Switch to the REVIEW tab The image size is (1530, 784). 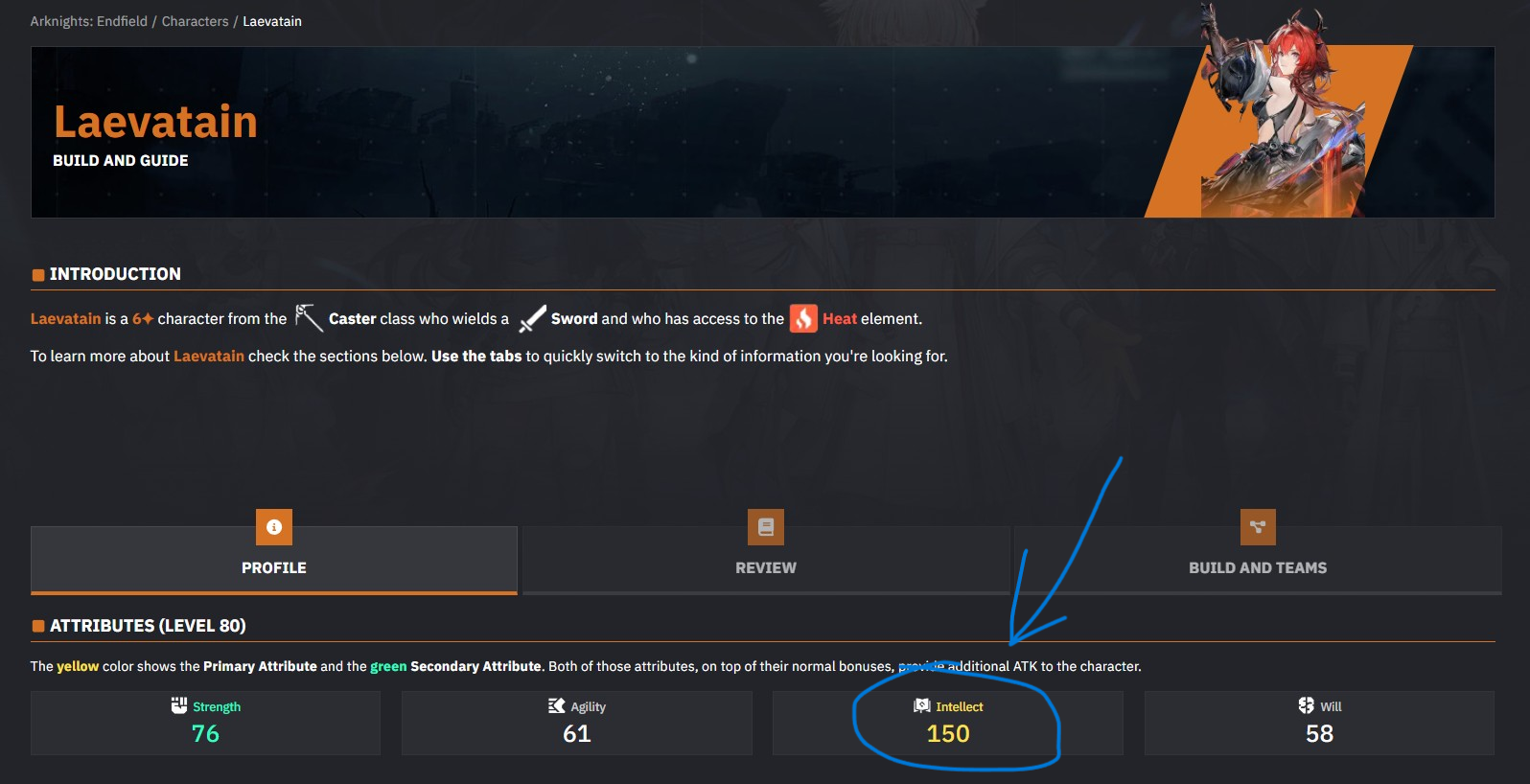(766, 561)
